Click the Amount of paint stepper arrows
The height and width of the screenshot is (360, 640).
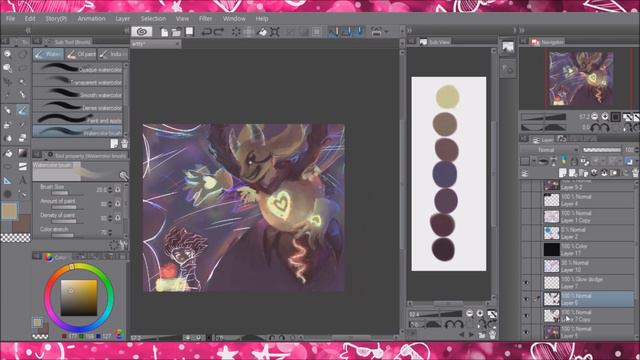pos(110,204)
